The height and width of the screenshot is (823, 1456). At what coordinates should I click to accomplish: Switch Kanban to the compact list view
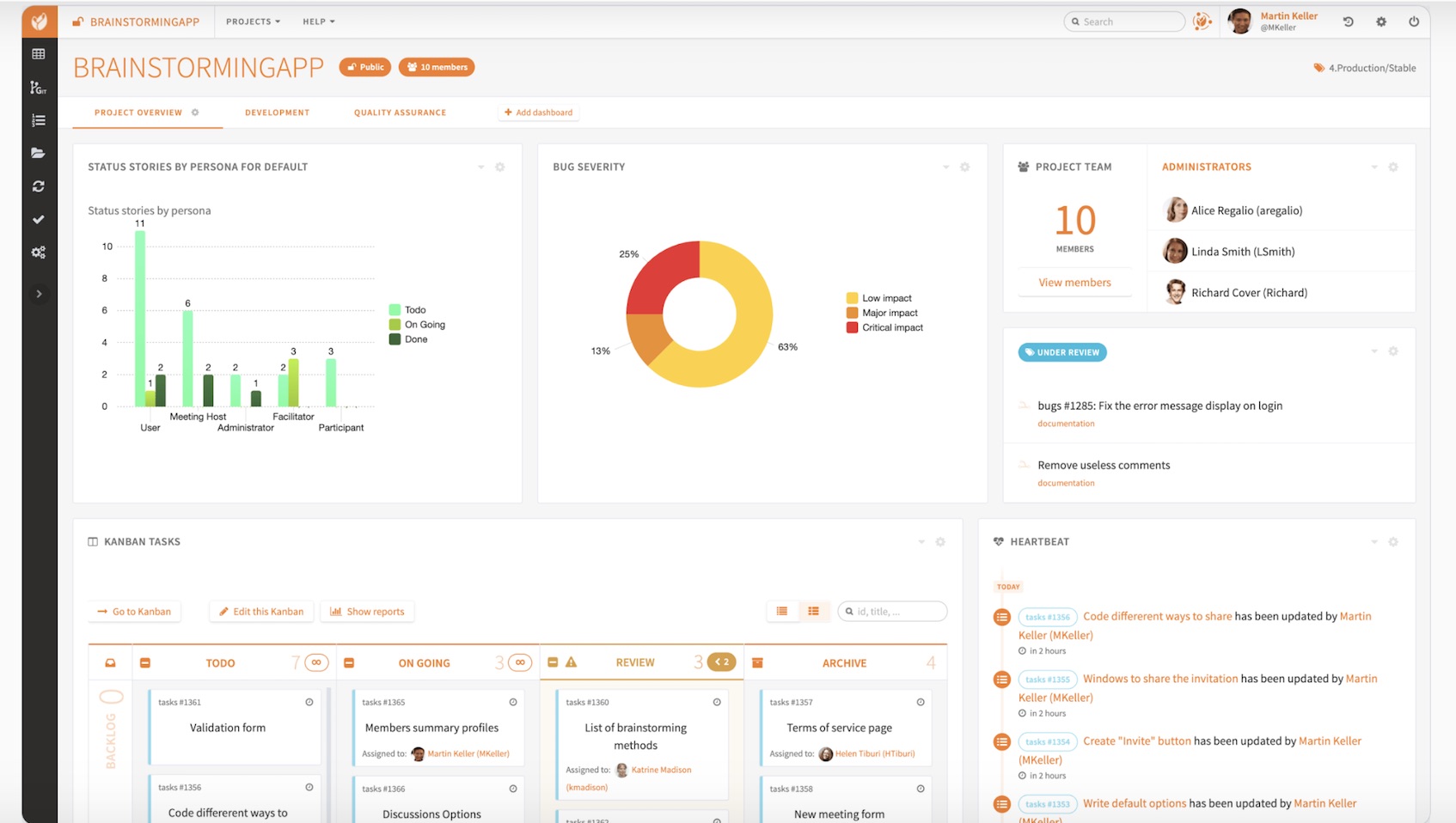[781, 612]
